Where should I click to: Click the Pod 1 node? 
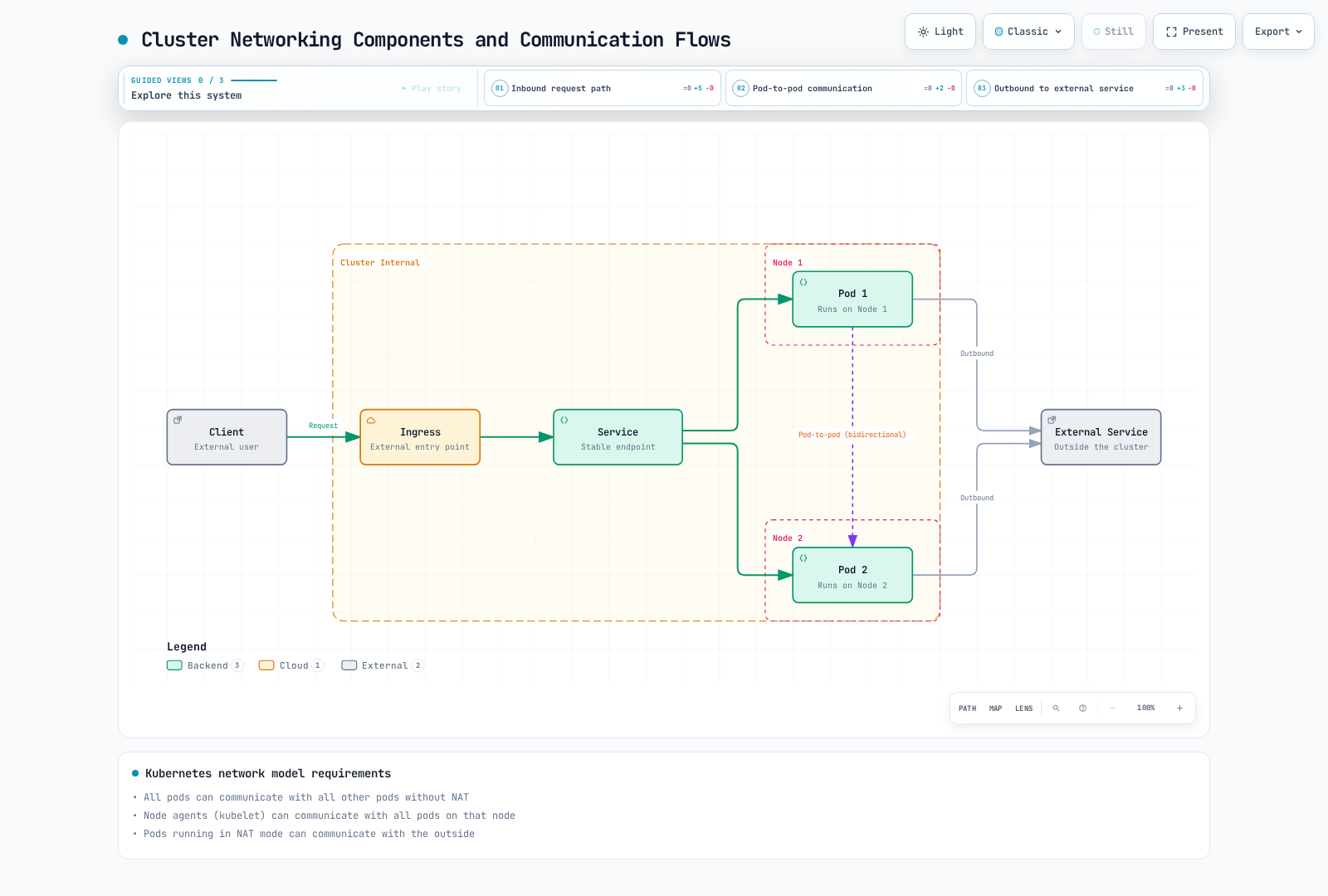pyautogui.click(x=852, y=299)
